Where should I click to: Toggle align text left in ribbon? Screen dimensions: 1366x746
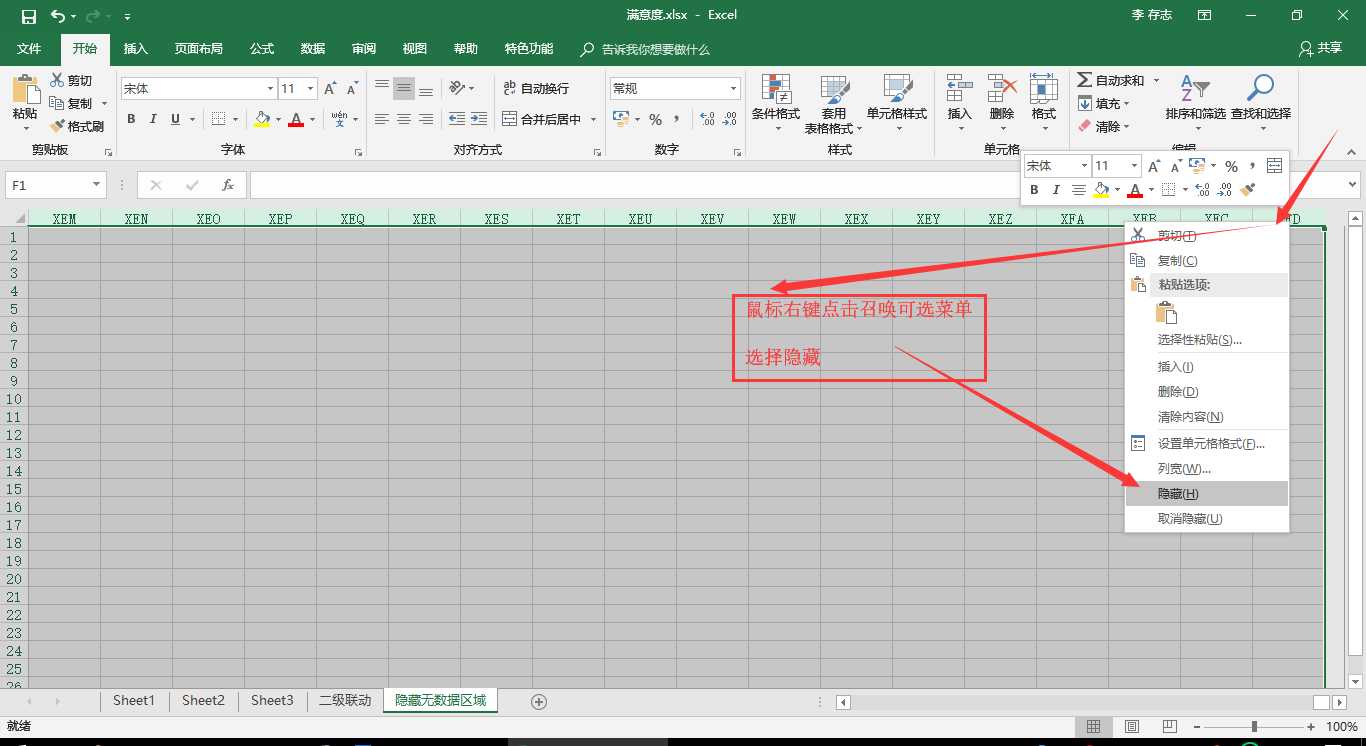(382, 119)
